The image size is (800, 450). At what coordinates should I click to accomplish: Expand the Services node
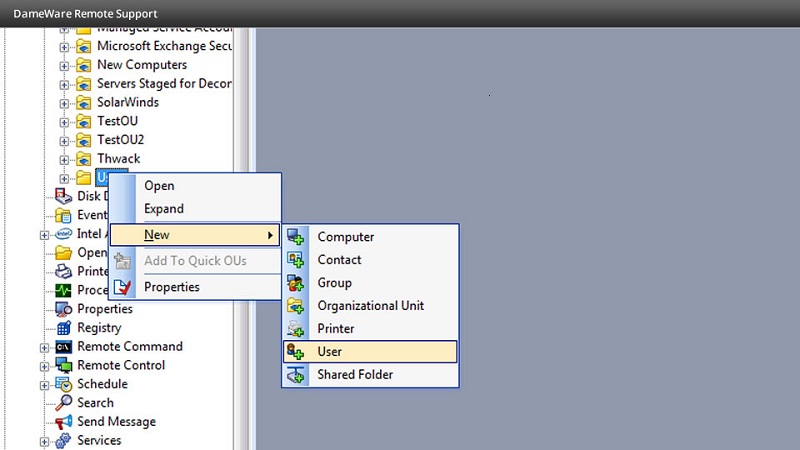[44, 442]
